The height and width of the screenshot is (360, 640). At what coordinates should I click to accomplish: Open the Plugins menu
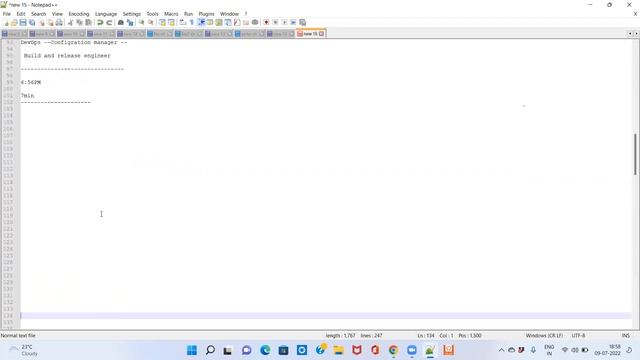click(x=206, y=14)
